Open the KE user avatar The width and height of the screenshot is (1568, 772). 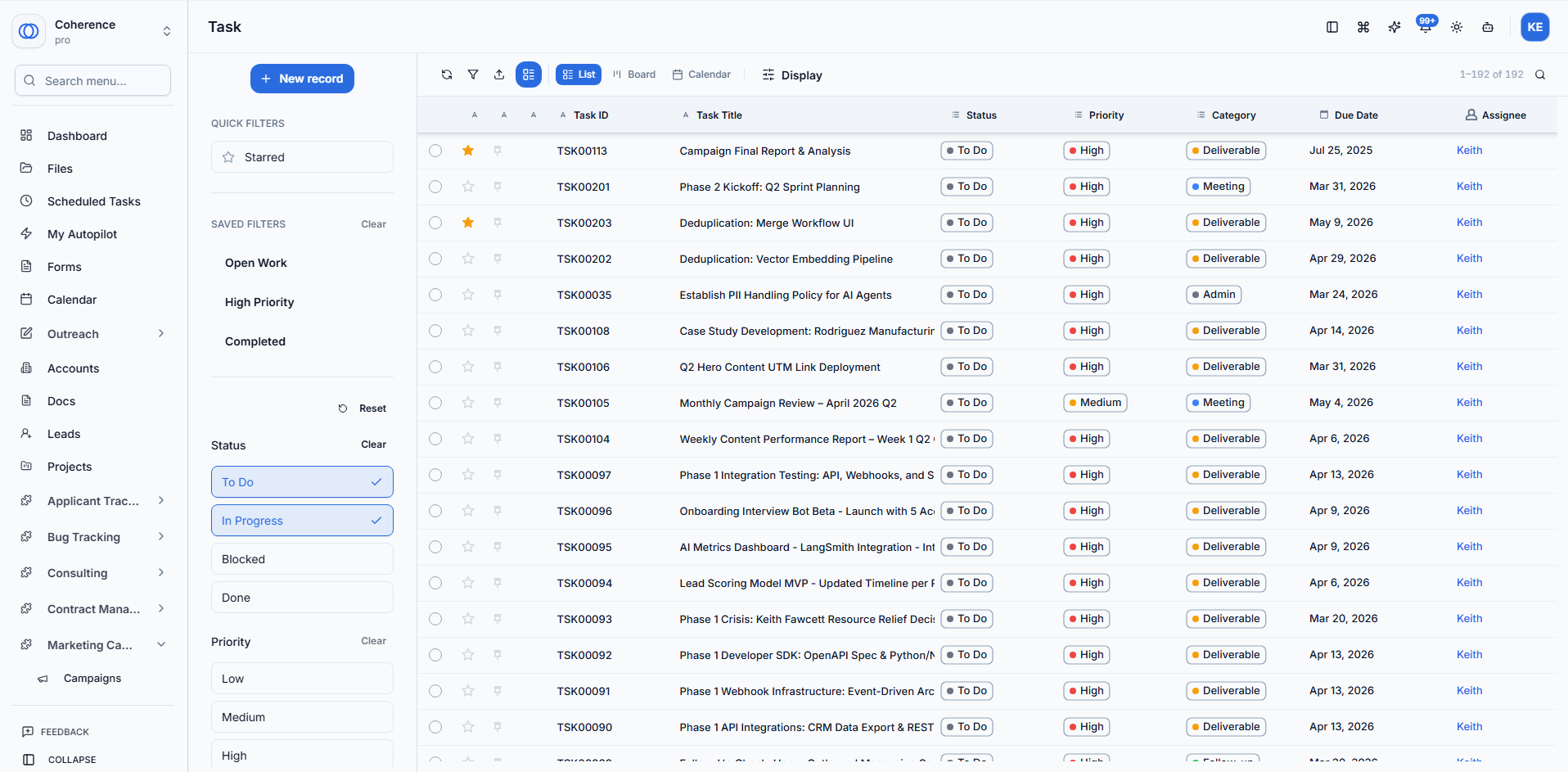[x=1535, y=27]
